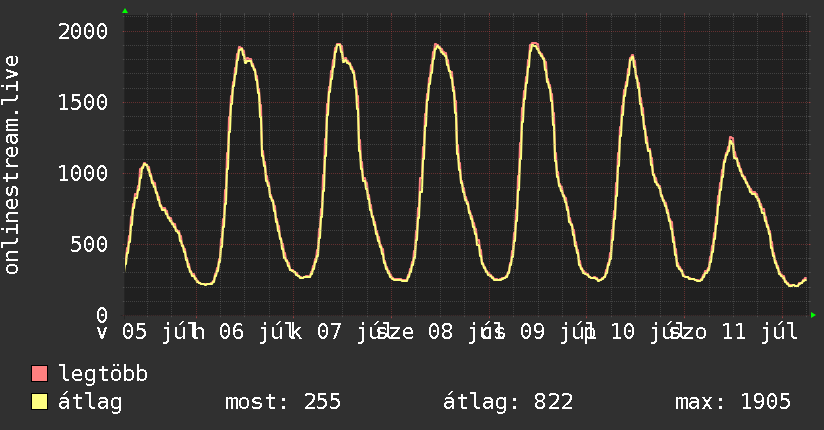This screenshot has width=824, height=430.
Task: Click the green arrow at y-axis top
Action: (x=125, y=11)
